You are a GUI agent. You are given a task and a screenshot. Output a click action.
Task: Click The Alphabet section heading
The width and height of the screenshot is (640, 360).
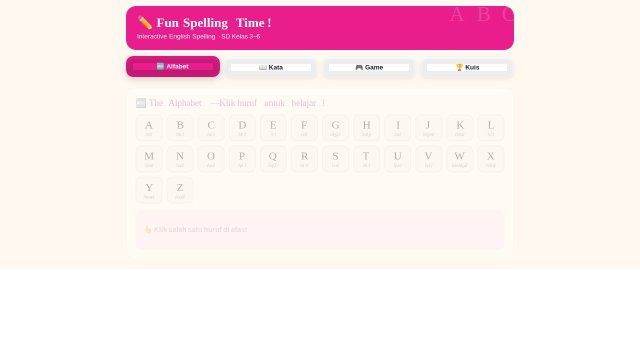tap(231, 103)
